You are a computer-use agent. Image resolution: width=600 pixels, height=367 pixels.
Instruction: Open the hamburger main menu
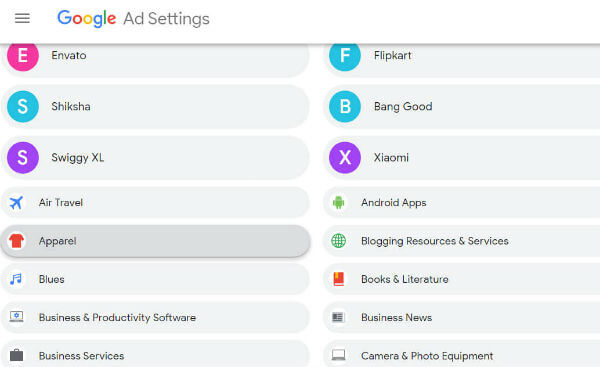[x=22, y=18]
